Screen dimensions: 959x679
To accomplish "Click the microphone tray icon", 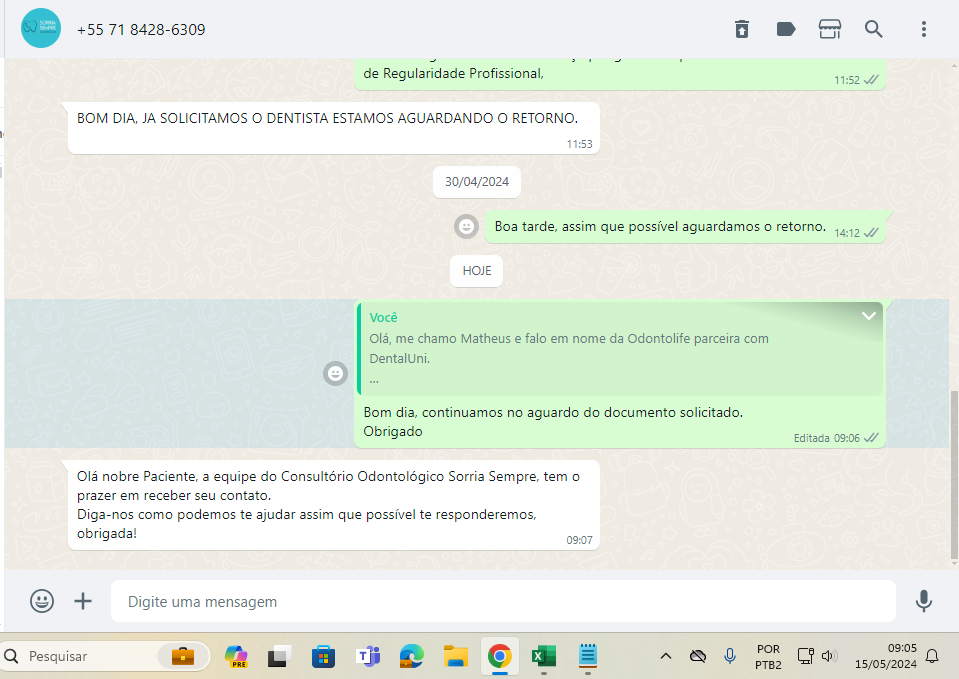I will coord(730,656).
